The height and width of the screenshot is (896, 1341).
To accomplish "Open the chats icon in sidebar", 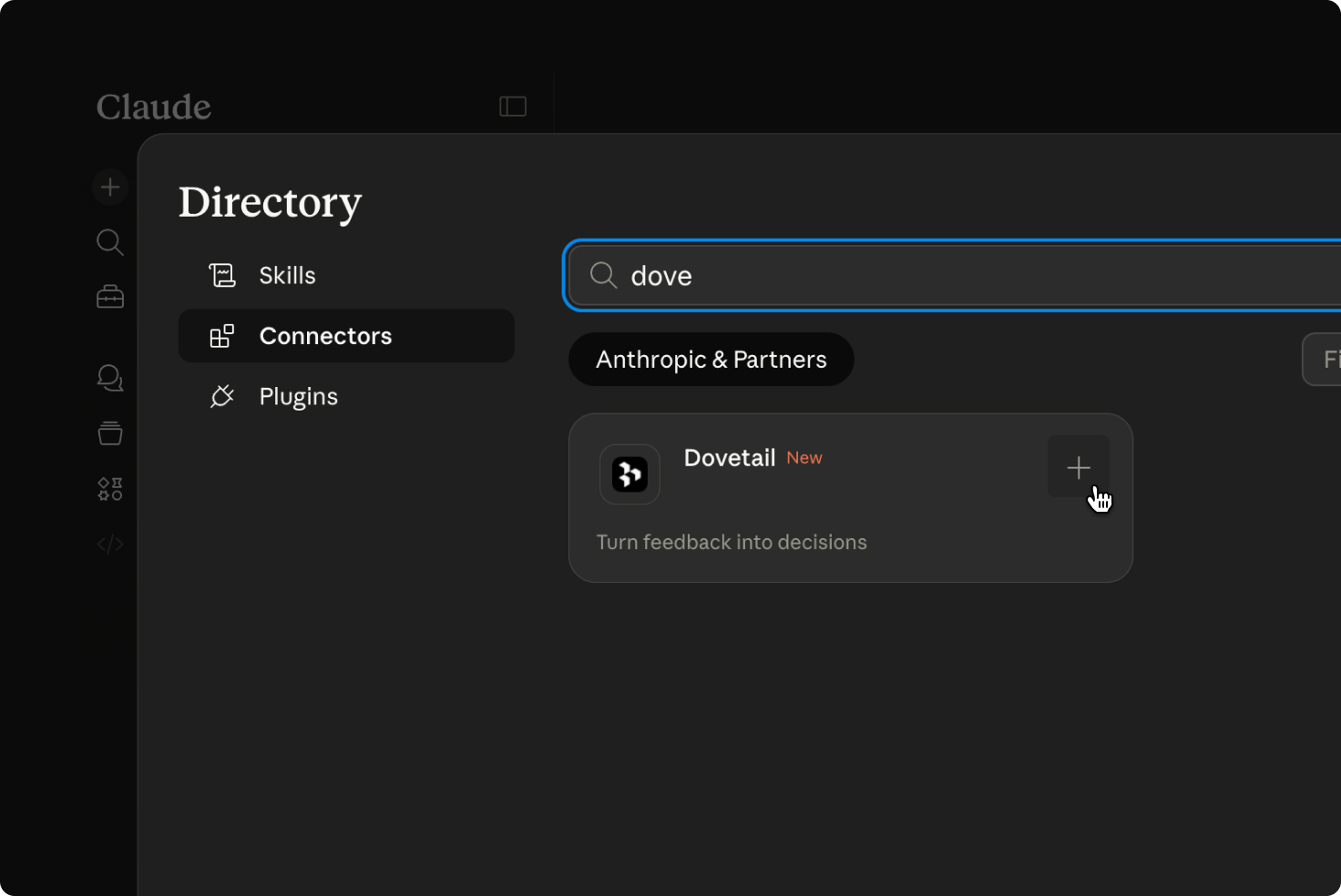I will [x=110, y=378].
